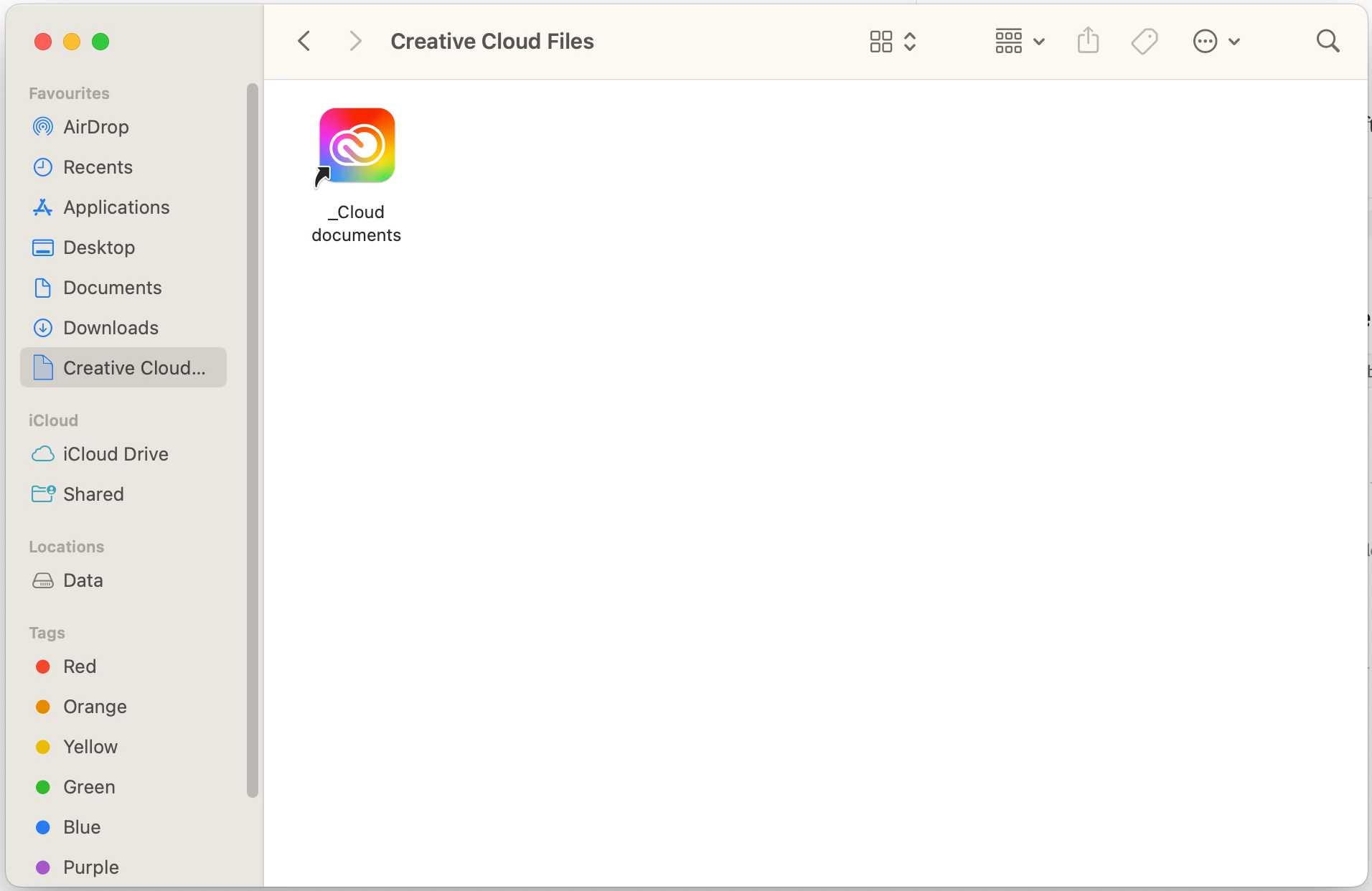1372x891 pixels.
Task: Close the Finder window with red button
Action: 43,42
